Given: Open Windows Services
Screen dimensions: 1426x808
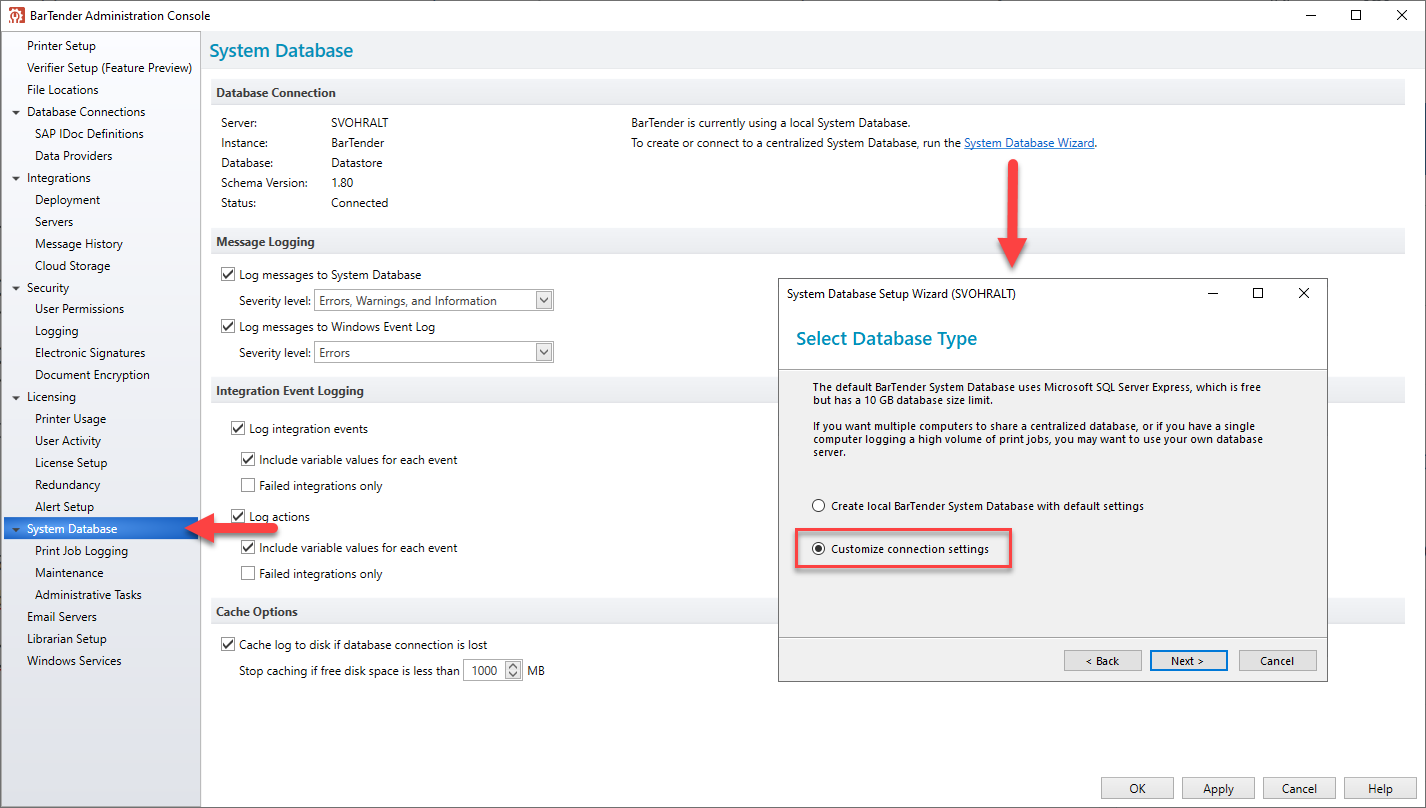Looking at the screenshot, I should pos(74,661).
